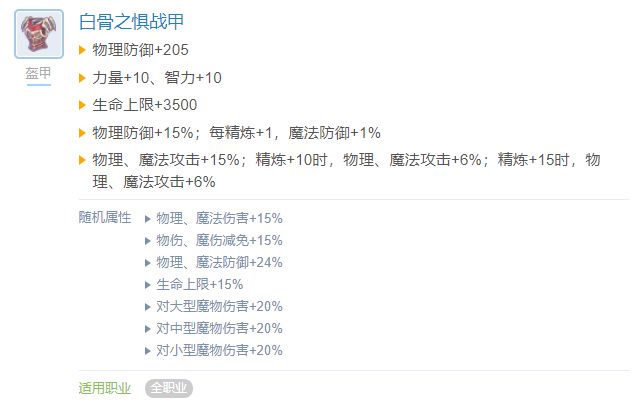Select the 对小型魔物伤害+20% attribute text
This screenshot has width=636, height=410.
pos(220,350)
